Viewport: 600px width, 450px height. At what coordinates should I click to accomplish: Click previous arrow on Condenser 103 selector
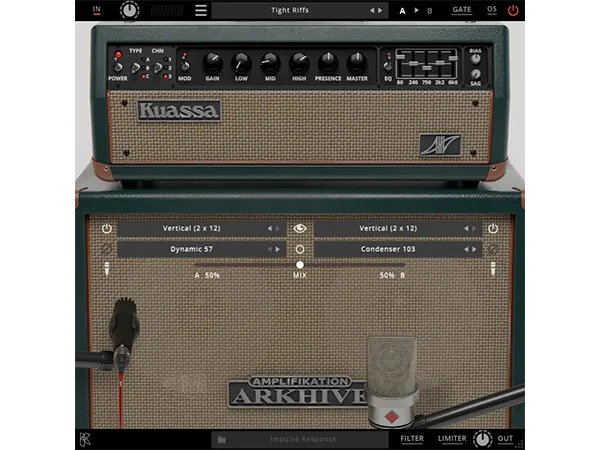466,249
